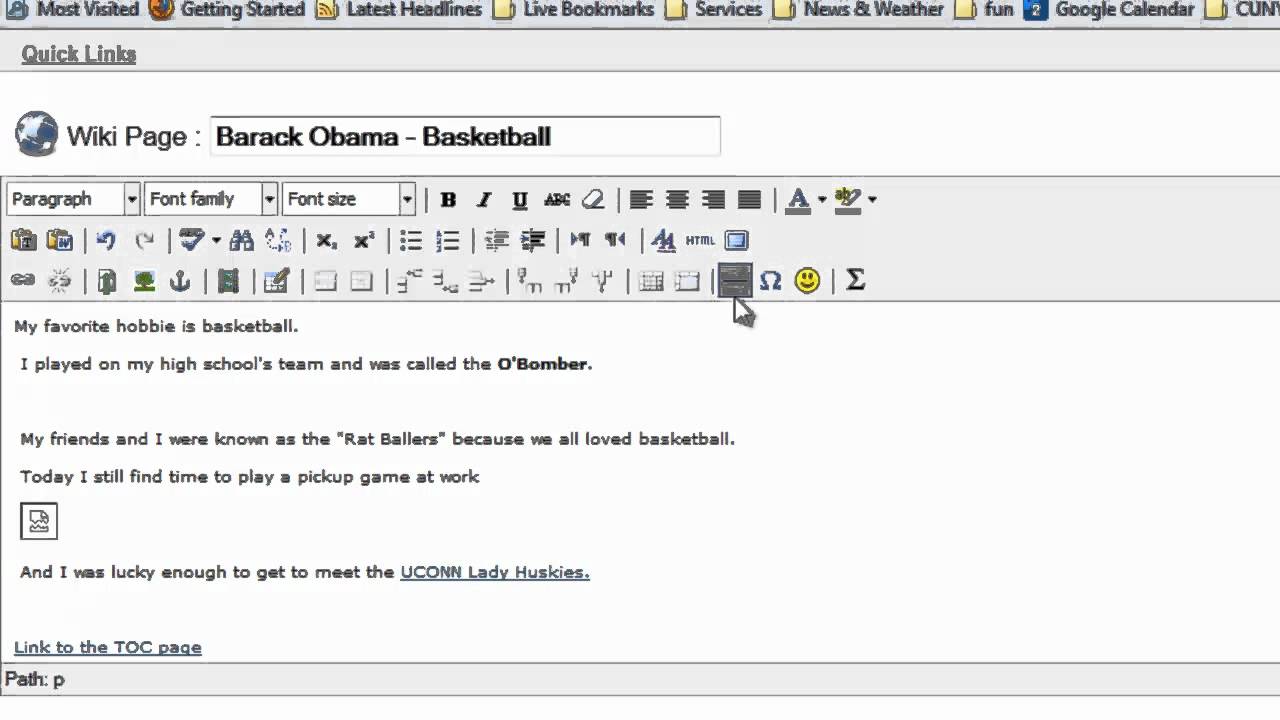Image resolution: width=1280 pixels, height=720 pixels.
Task: Toggle the numbered list
Action: [x=448, y=240]
